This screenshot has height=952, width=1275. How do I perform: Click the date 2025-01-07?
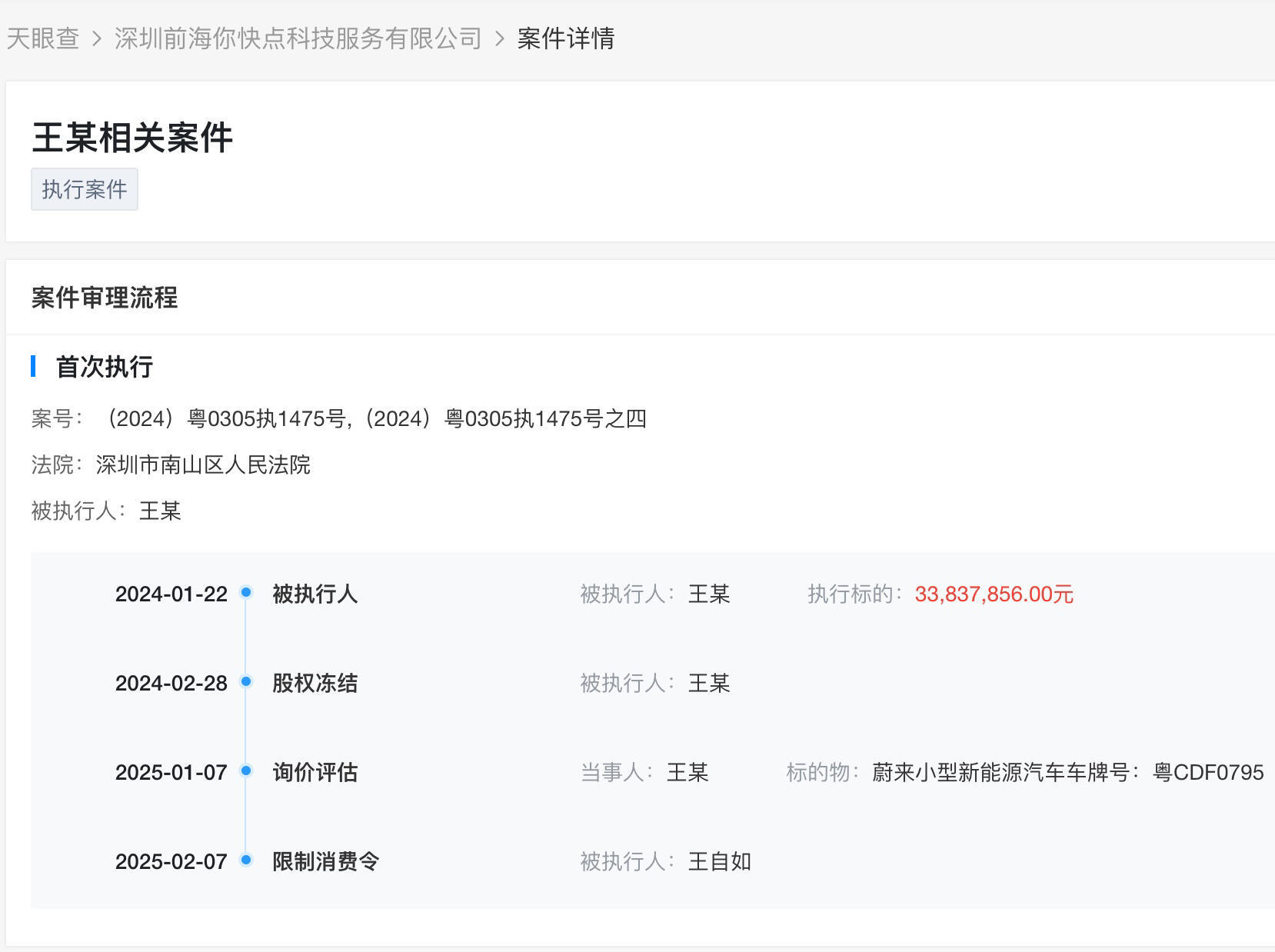171,772
